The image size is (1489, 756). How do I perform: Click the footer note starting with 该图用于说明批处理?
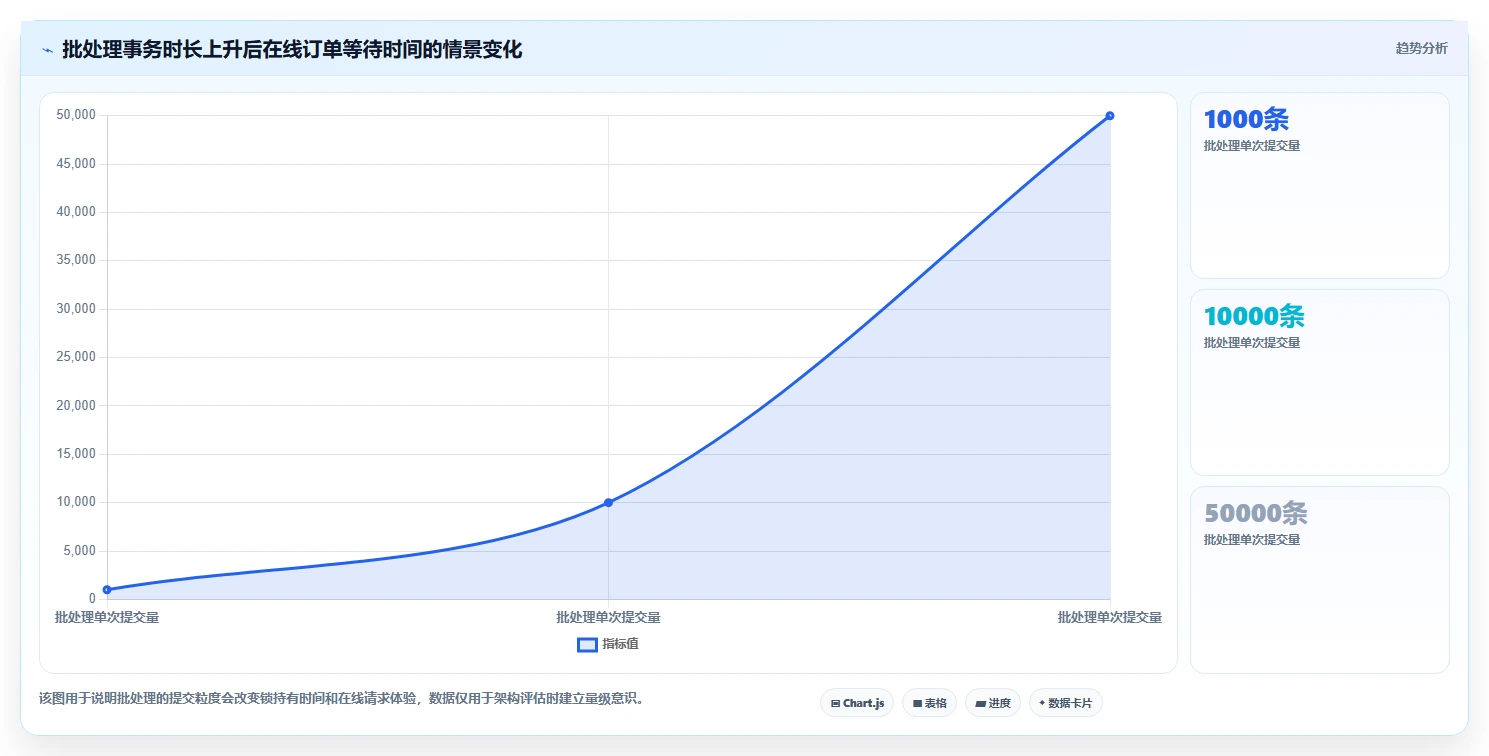[x=344, y=698]
